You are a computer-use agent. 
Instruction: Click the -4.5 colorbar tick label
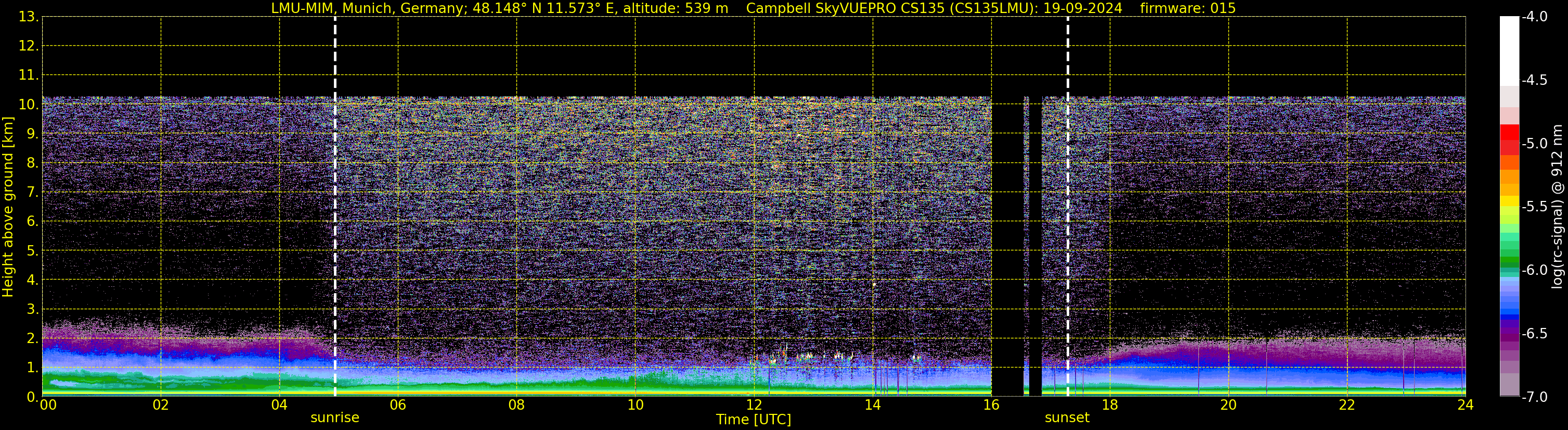tap(1535, 80)
